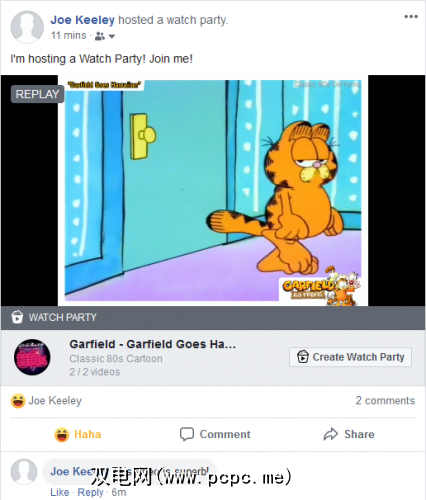Click the Classic 80s Cartoon page link
This screenshot has width=426, height=500.
point(116,359)
